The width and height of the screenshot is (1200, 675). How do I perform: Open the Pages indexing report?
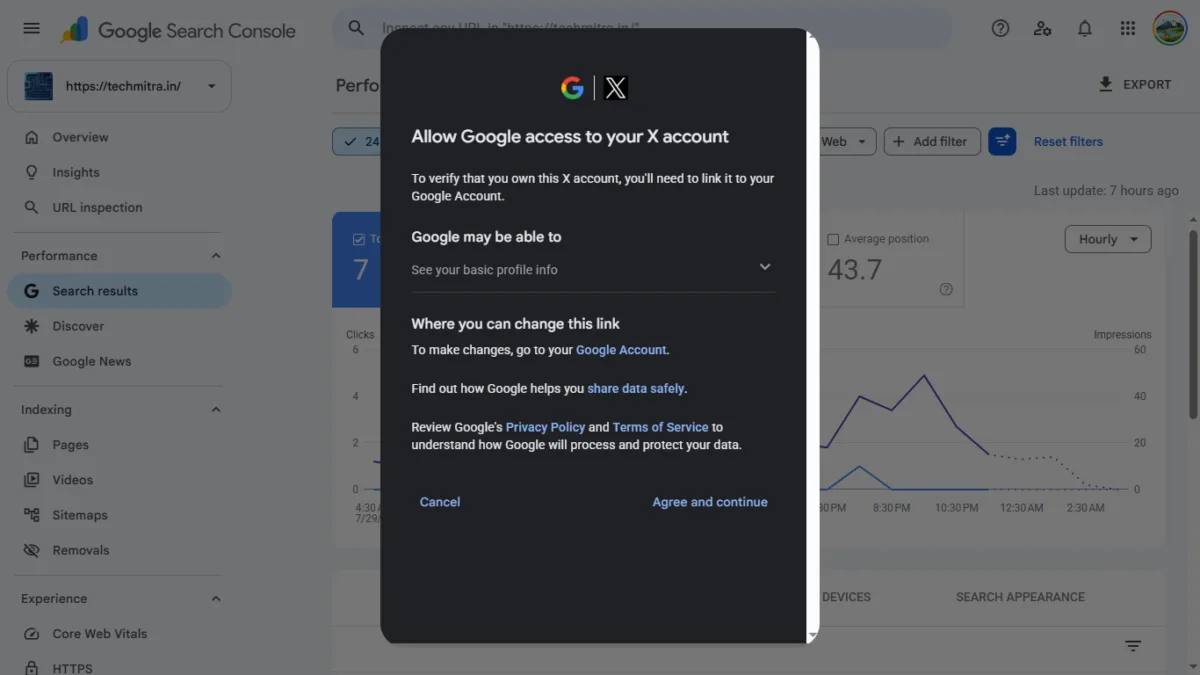[70, 445]
